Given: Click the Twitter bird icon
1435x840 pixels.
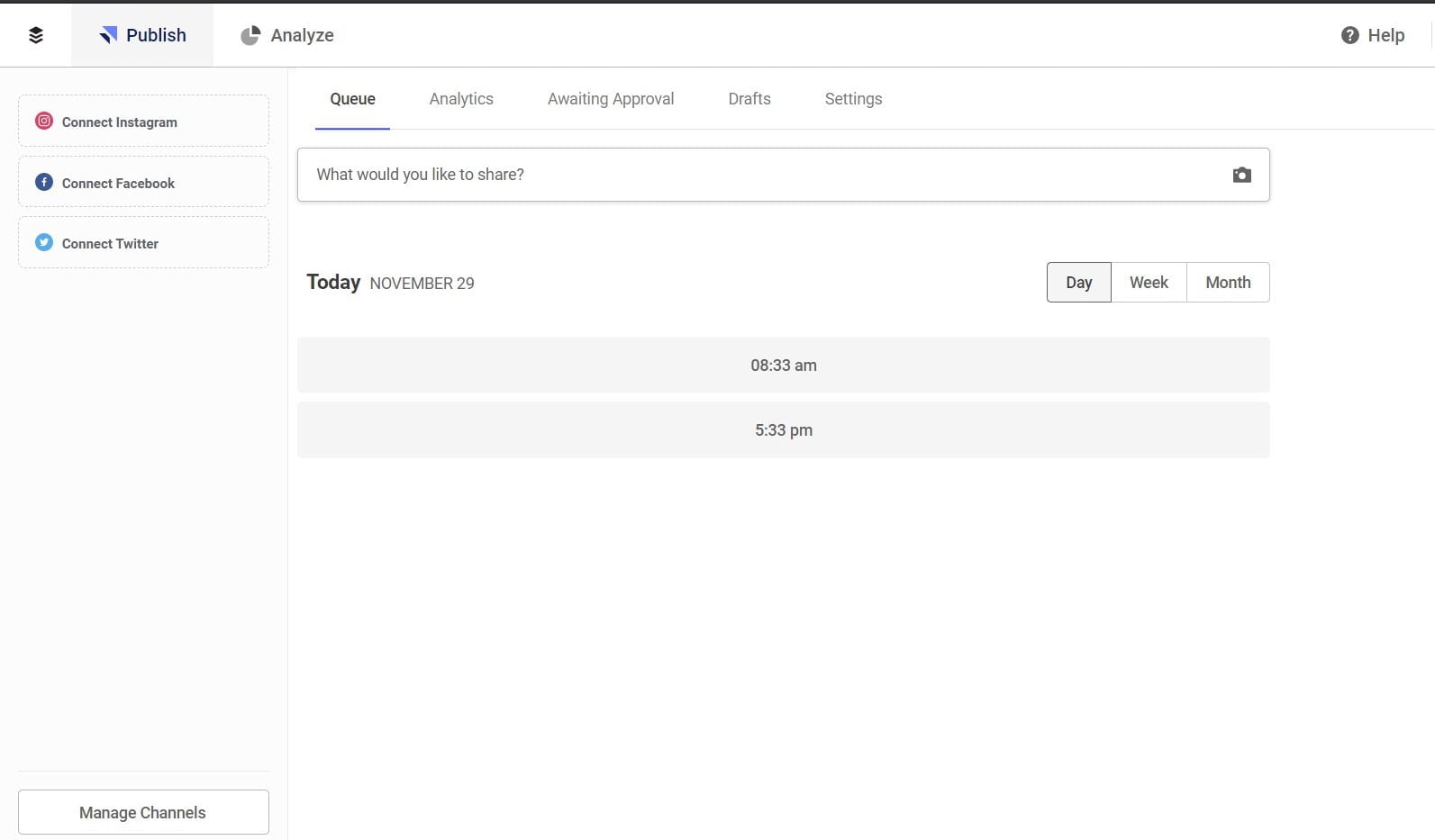Looking at the screenshot, I should click(44, 242).
